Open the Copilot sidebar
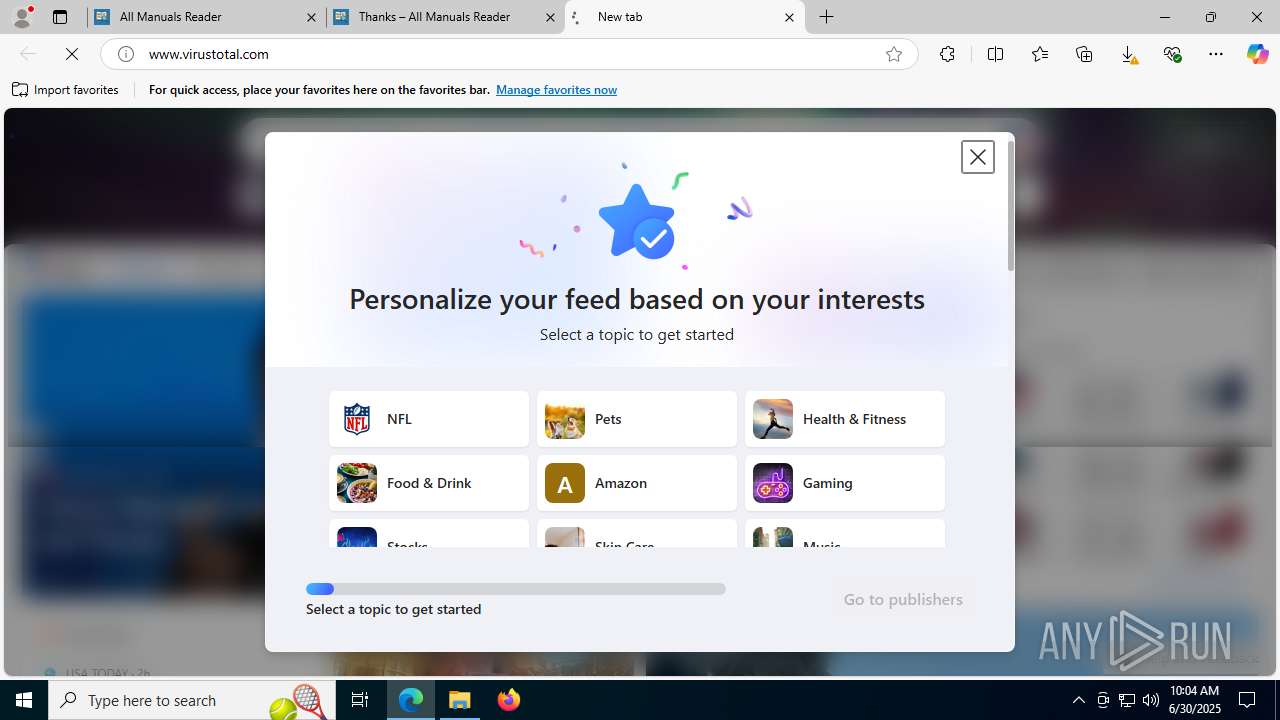Image resolution: width=1280 pixels, height=720 pixels. (x=1257, y=54)
